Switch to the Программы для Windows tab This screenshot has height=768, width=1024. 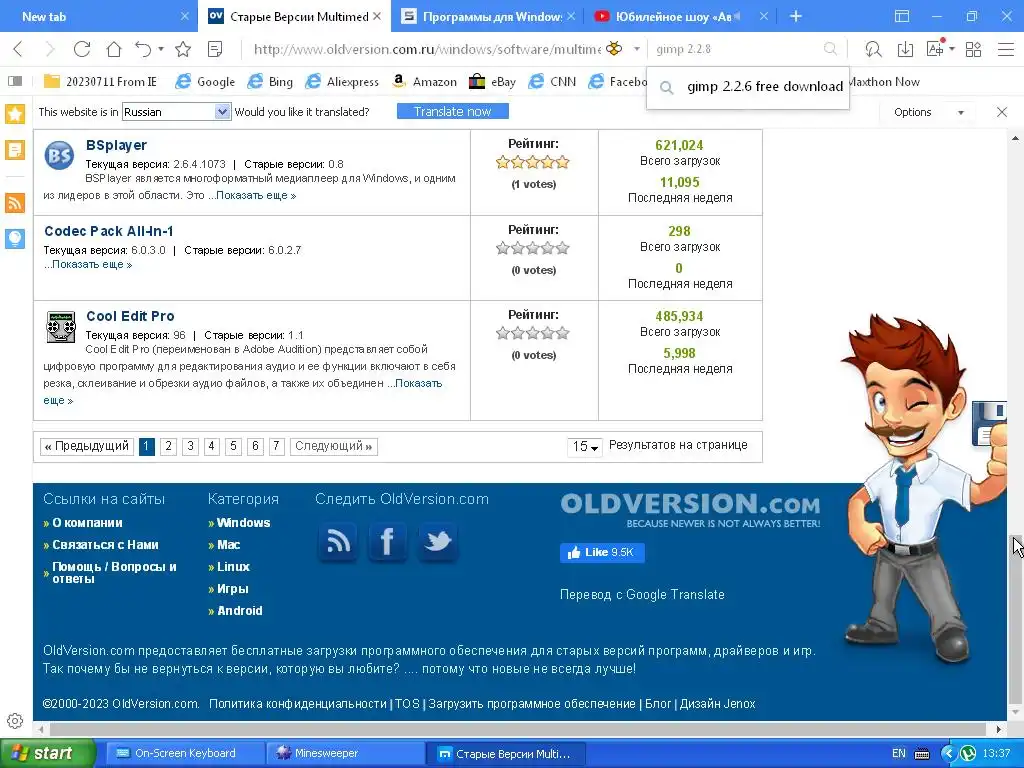pos(487,16)
